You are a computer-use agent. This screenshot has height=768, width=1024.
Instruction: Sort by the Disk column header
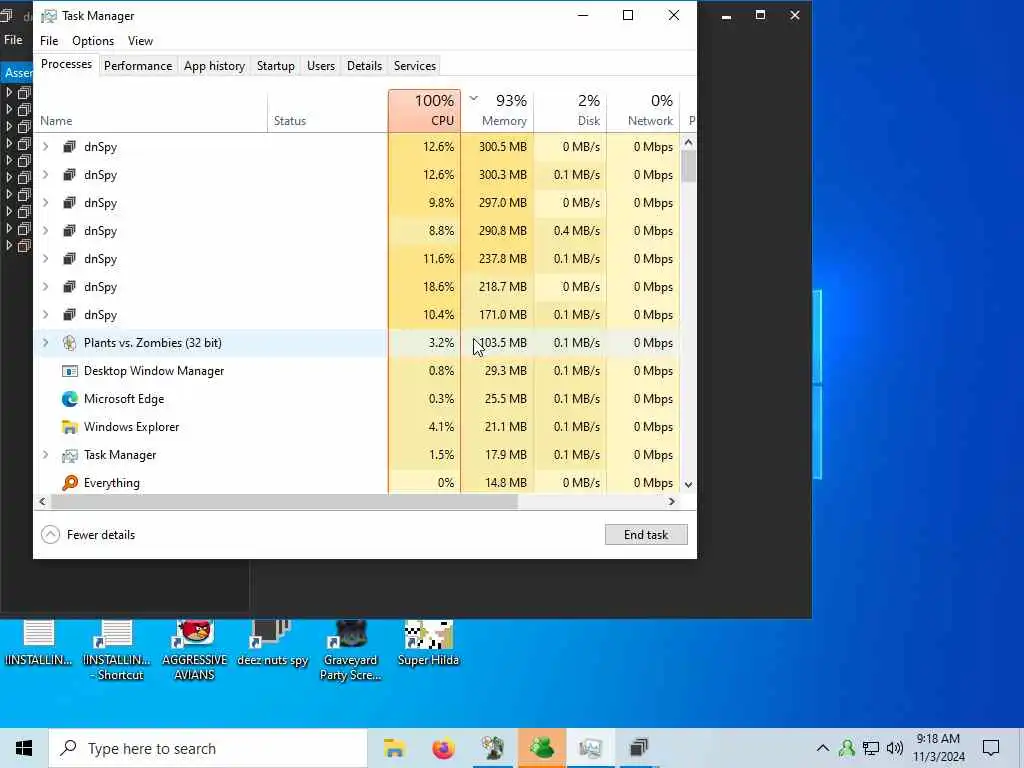click(571, 111)
